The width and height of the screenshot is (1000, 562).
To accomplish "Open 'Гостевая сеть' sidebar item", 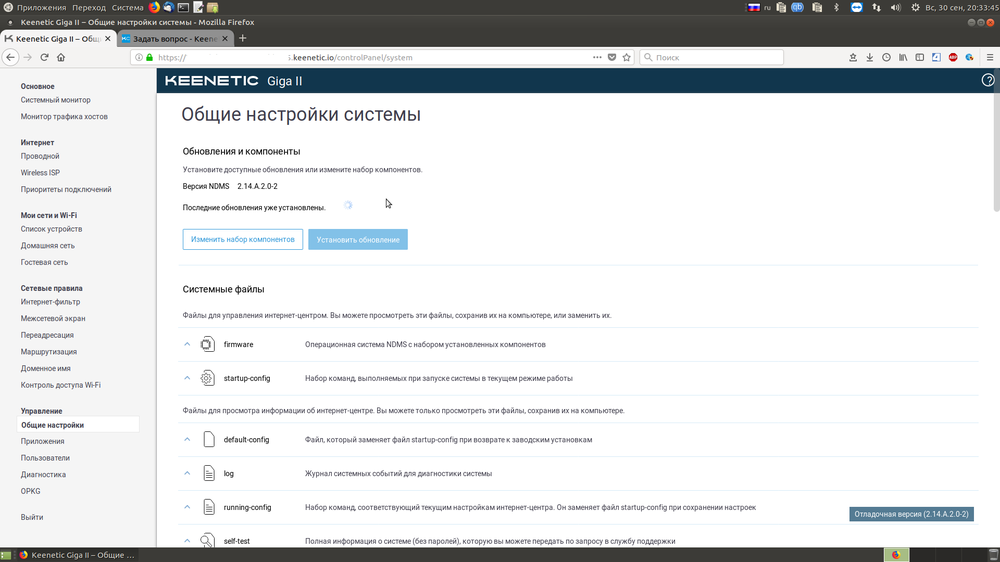I will click(44, 262).
